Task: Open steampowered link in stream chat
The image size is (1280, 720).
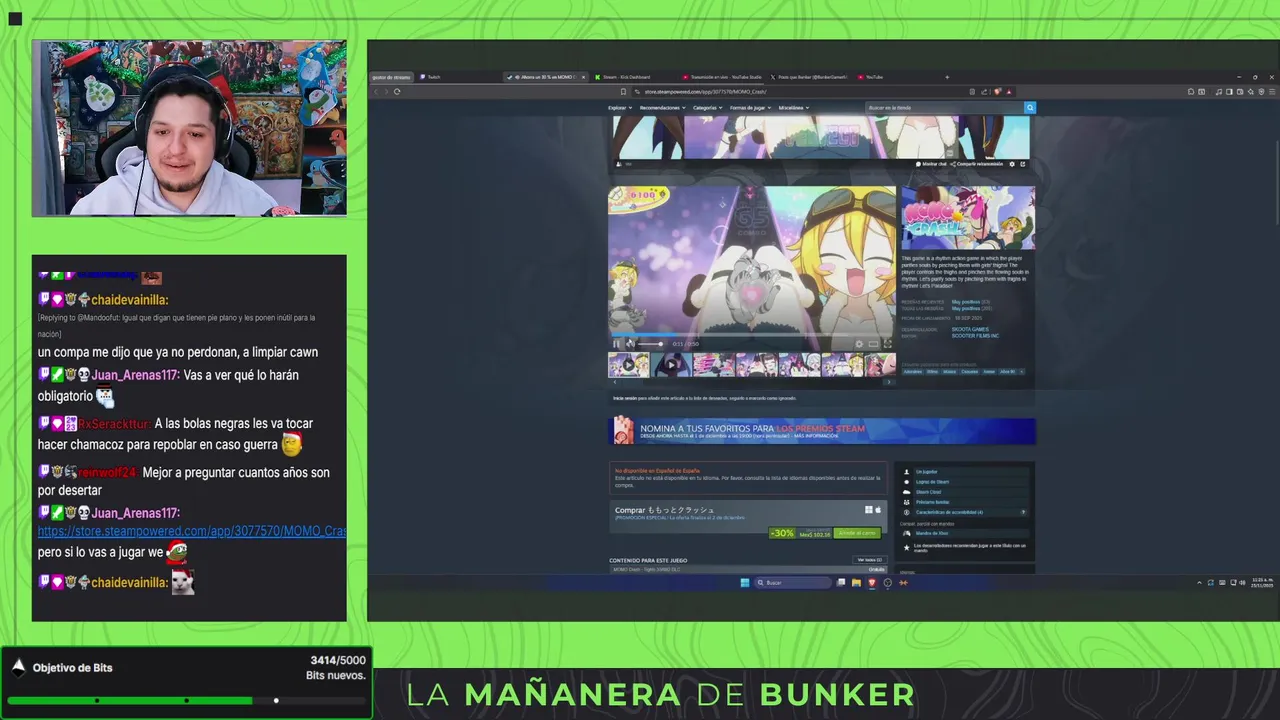Action: (x=191, y=531)
